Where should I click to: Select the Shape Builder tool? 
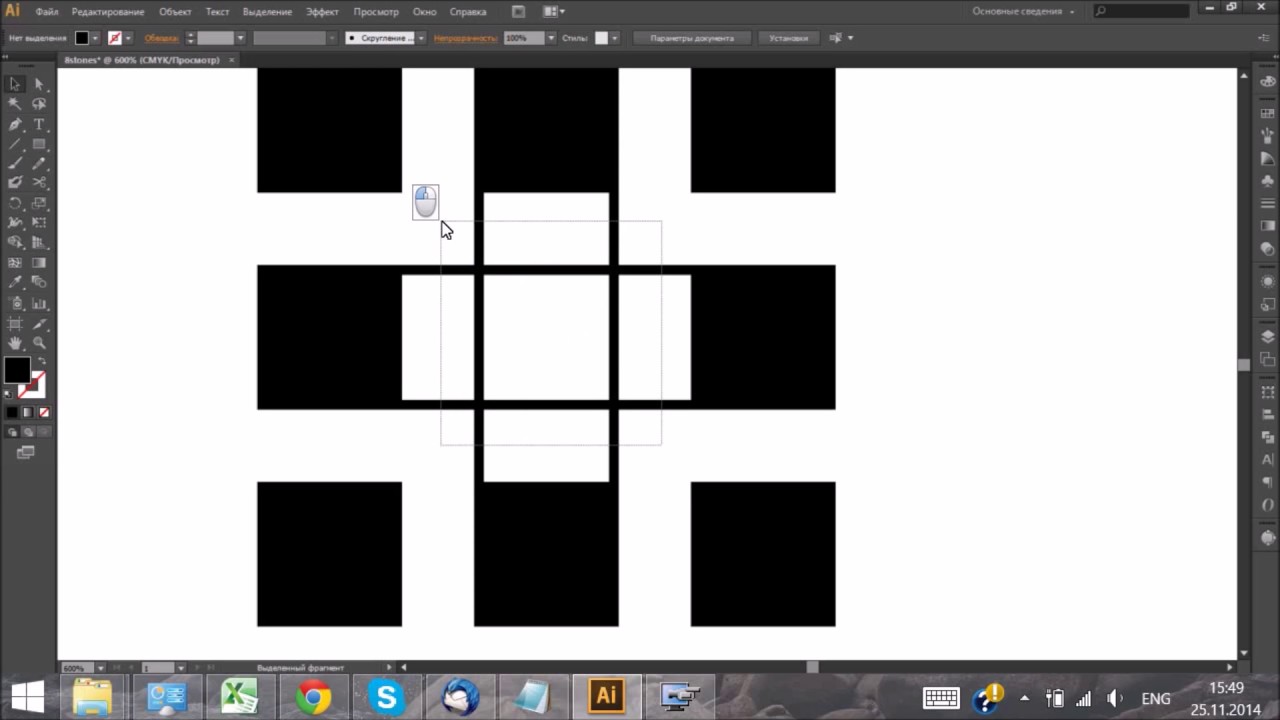coord(15,242)
